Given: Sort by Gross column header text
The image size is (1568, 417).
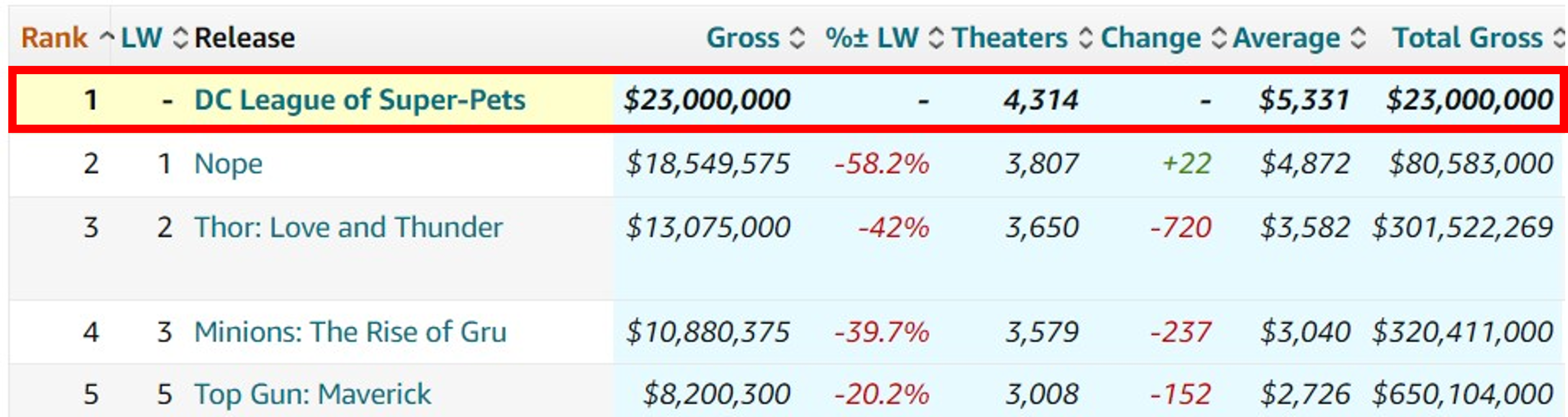Looking at the screenshot, I should [743, 38].
